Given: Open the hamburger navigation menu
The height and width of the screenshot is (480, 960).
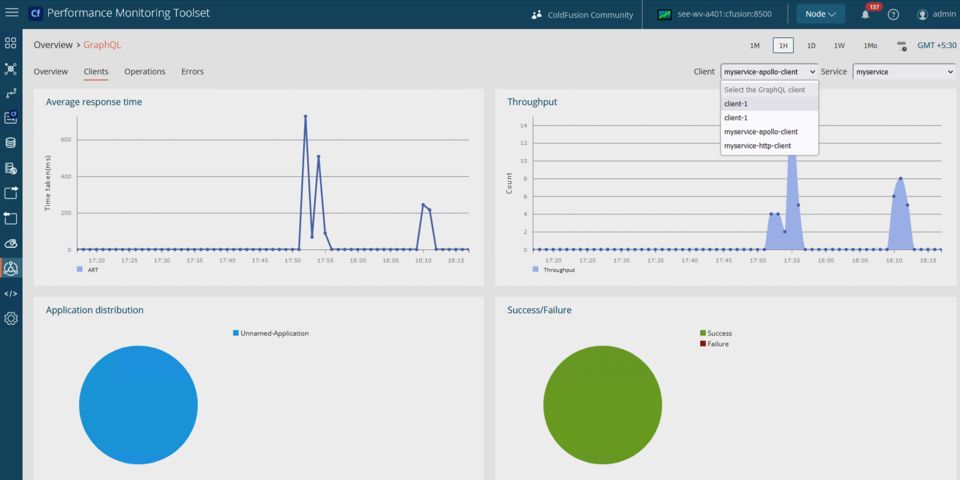Looking at the screenshot, I should pos(12,14).
